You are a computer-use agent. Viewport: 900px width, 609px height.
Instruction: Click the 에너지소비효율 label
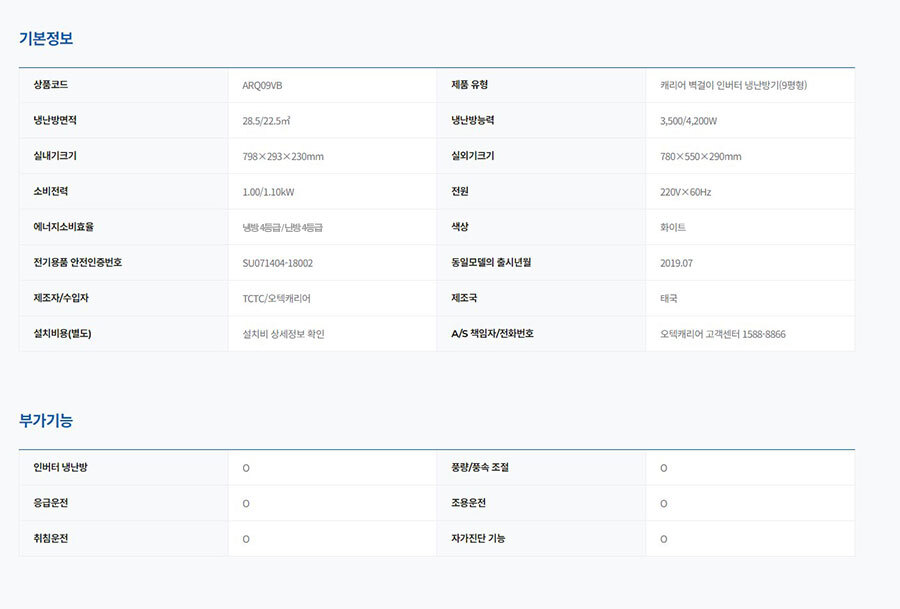tap(63, 227)
